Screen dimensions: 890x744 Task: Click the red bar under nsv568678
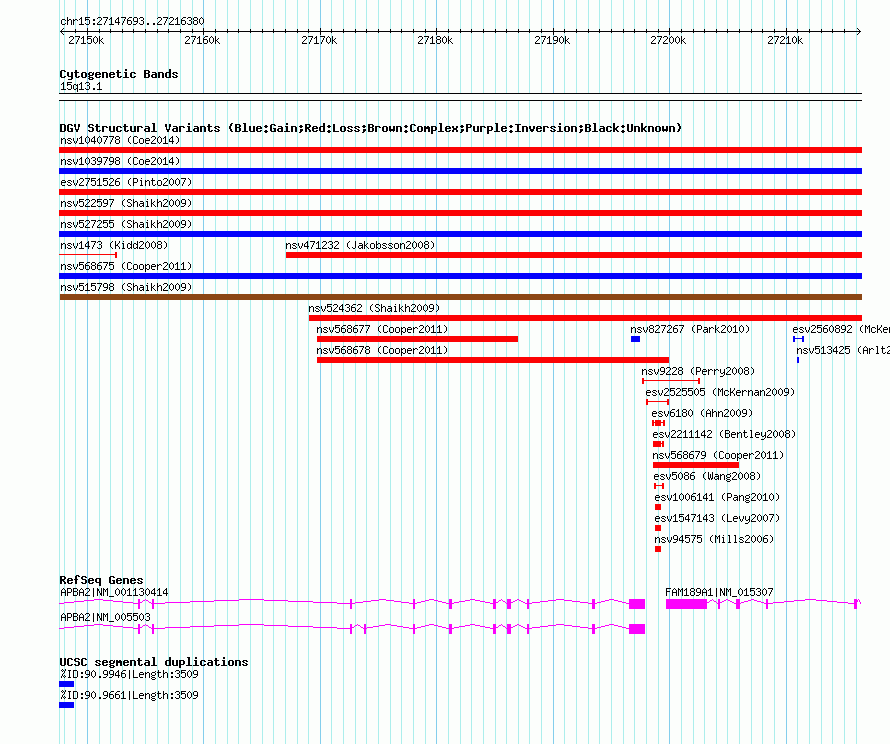point(493,360)
